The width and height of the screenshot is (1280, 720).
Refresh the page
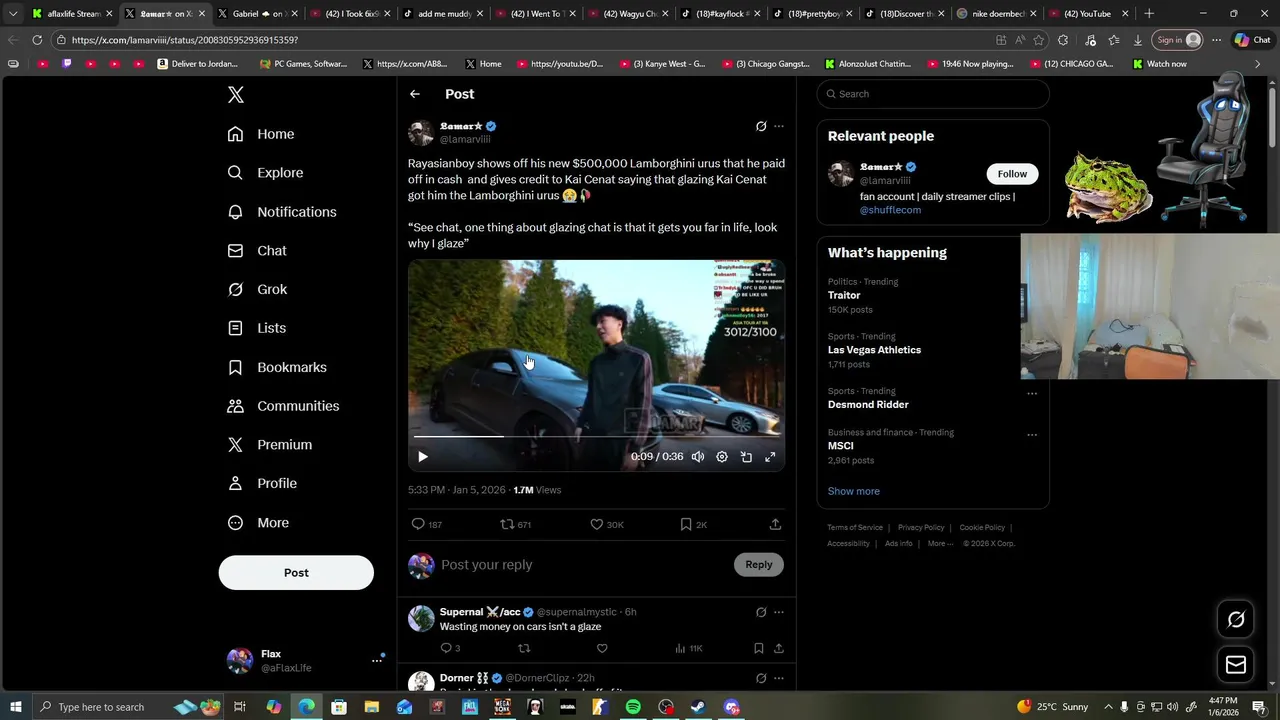pos(37,40)
